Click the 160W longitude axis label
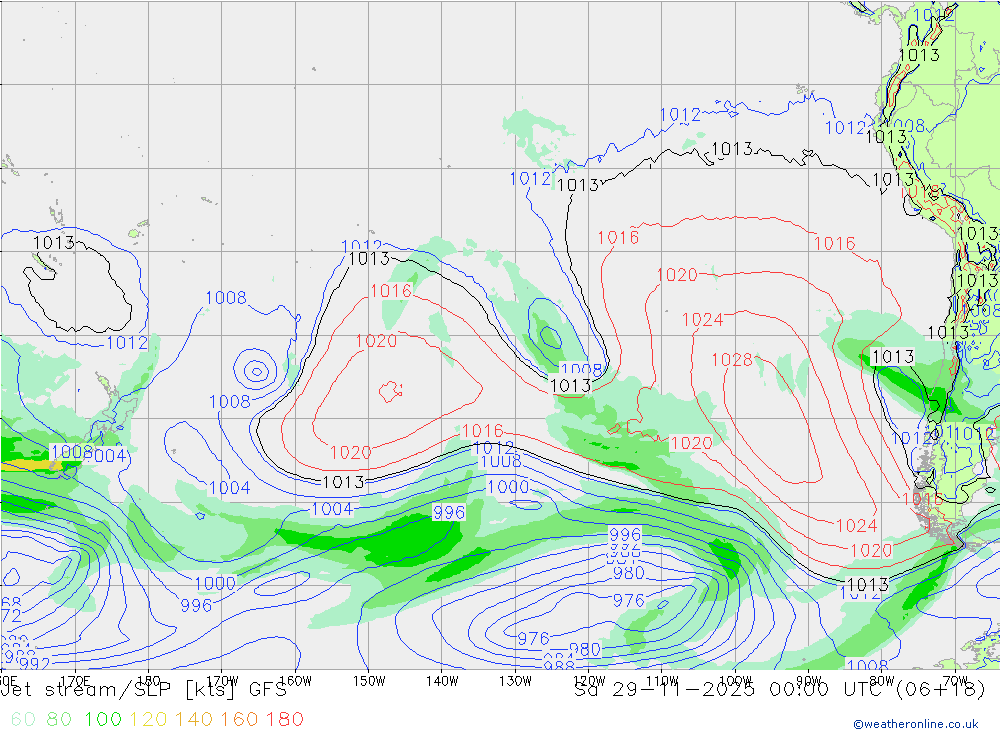This screenshot has width=1000, height=733. click(x=295, y=681)
